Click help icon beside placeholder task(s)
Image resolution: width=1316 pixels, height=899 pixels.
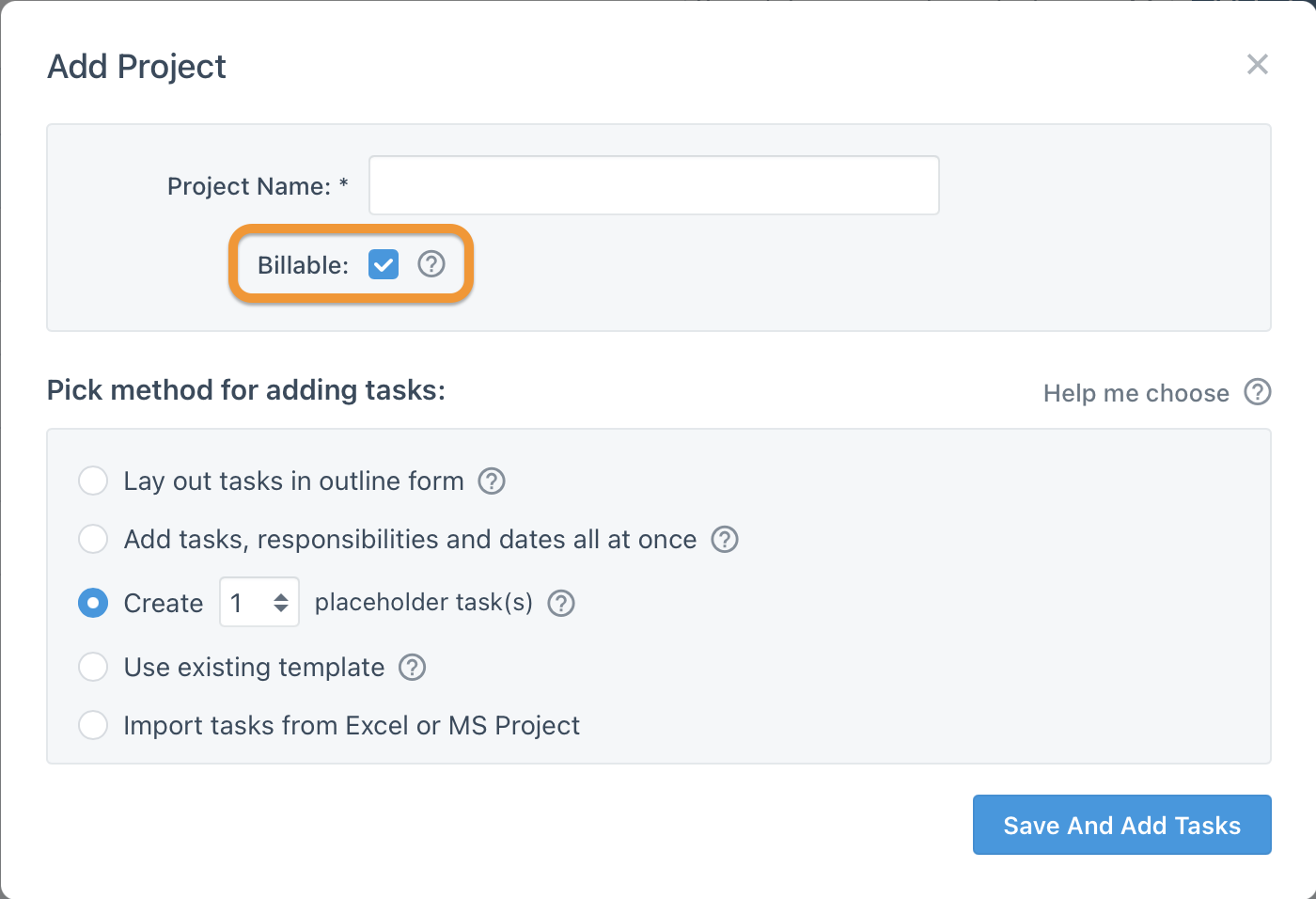(x=561, y=603)
